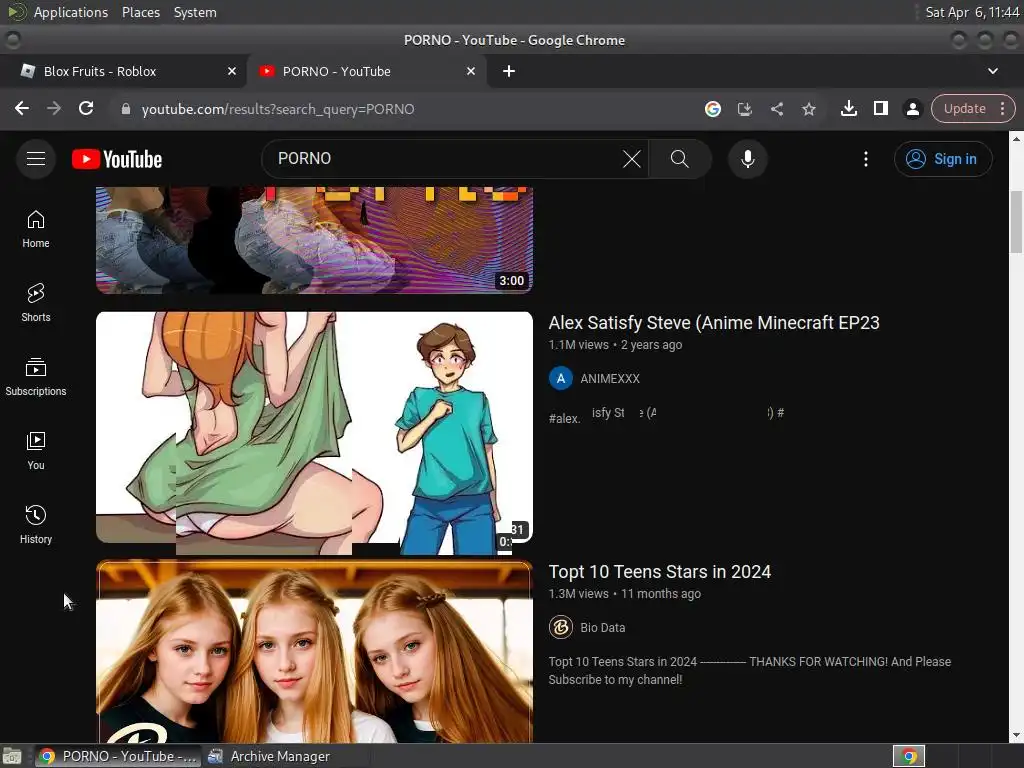
Task: Expand the tab search dropdown chevron
Action: pos(992,71)
